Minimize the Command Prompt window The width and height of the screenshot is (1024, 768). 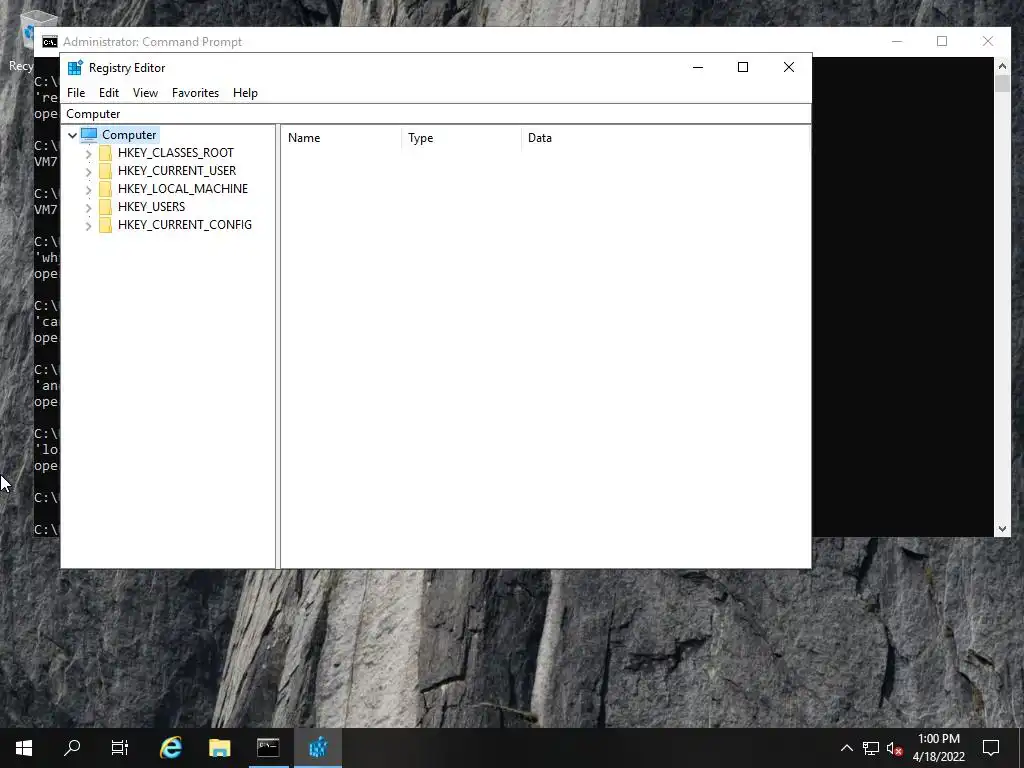point(897,41)
